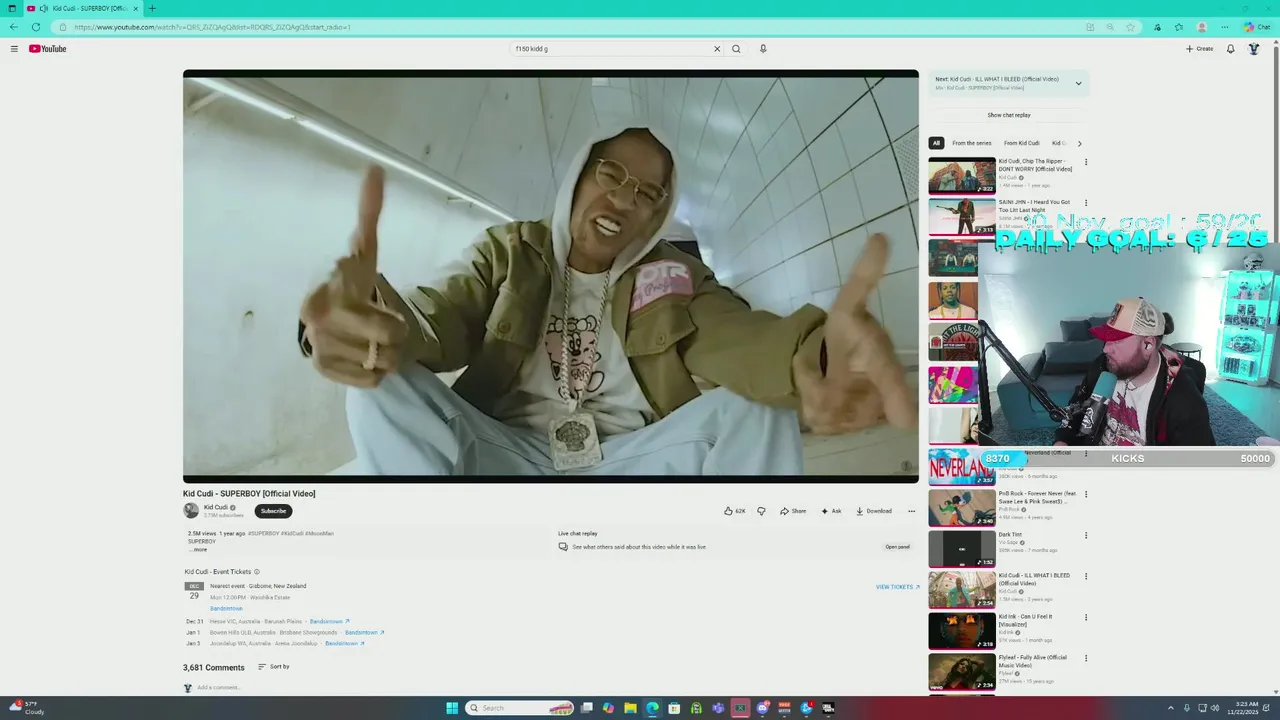Open Flyleaf Fully Alive thumbnail
Viewport: 1280px width, 720px height.
[x=962, y=672]
